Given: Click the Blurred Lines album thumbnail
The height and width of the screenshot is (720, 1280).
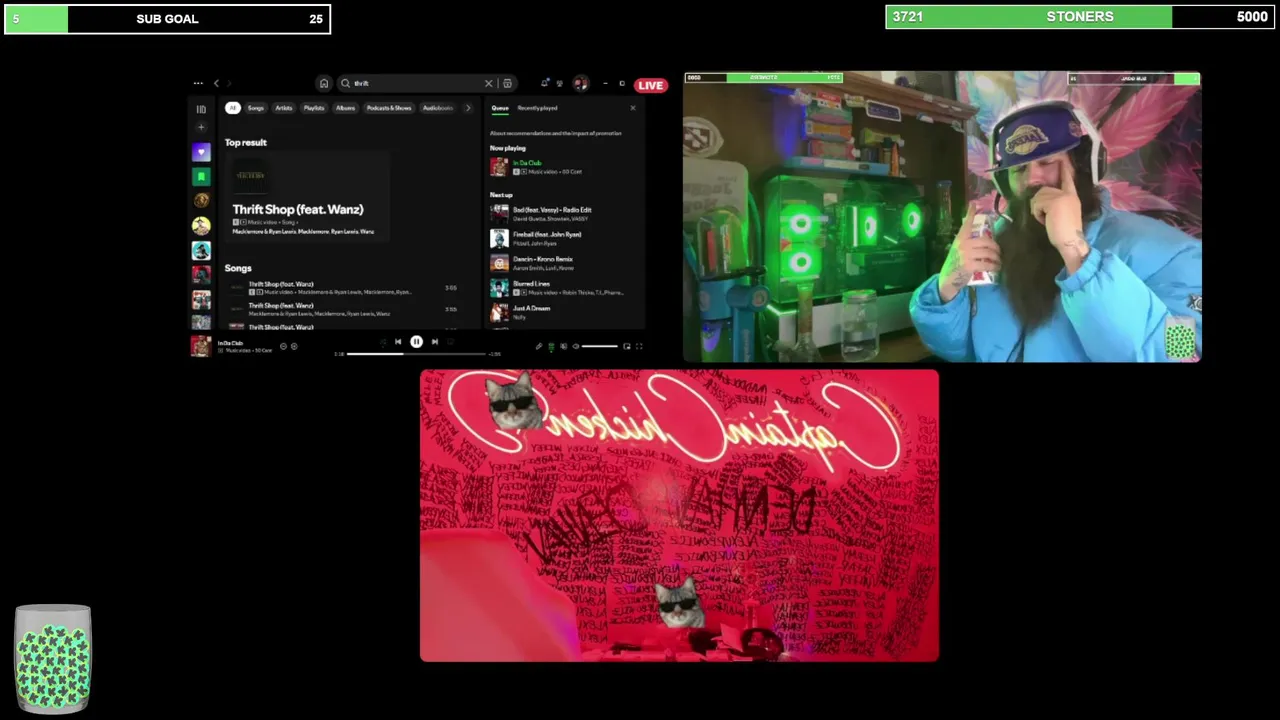Looking at the screenshot, I should [x=499, y=288].
